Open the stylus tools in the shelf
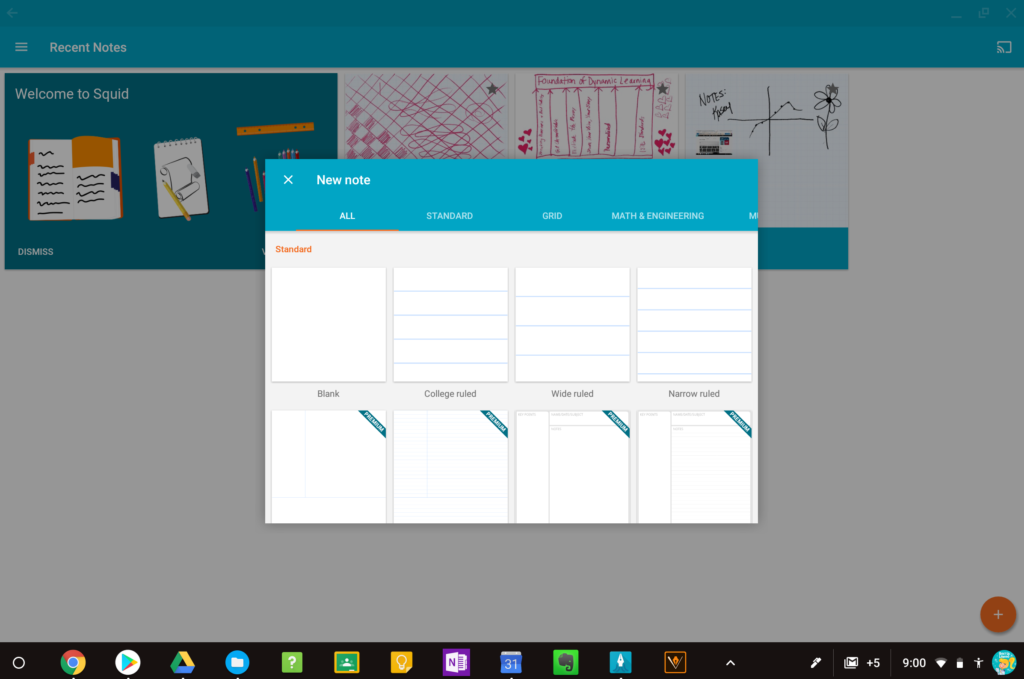This screenshot has width=1024, height=679. click(816, 663)
